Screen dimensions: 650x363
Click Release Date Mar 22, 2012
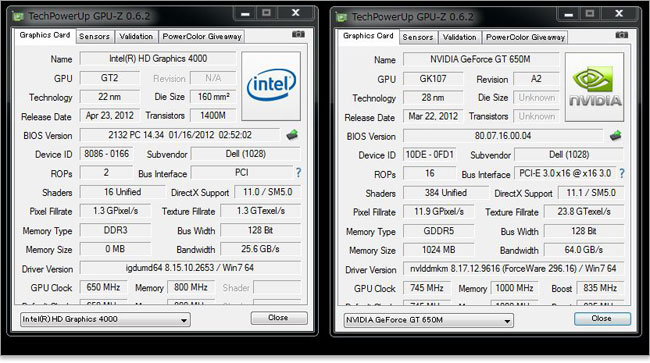[433, 116]
